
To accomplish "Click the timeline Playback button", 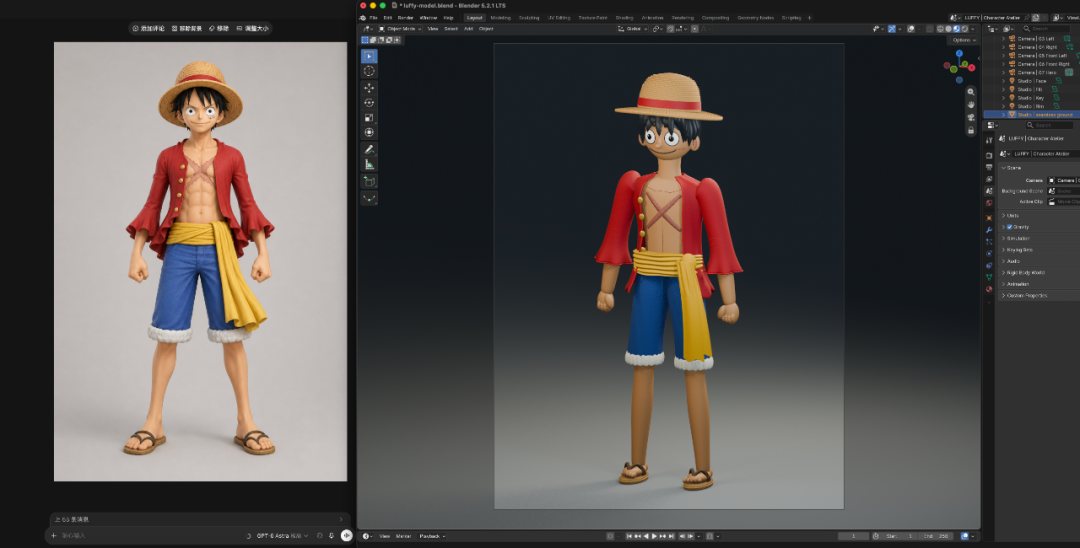I will tap(433, 536).
